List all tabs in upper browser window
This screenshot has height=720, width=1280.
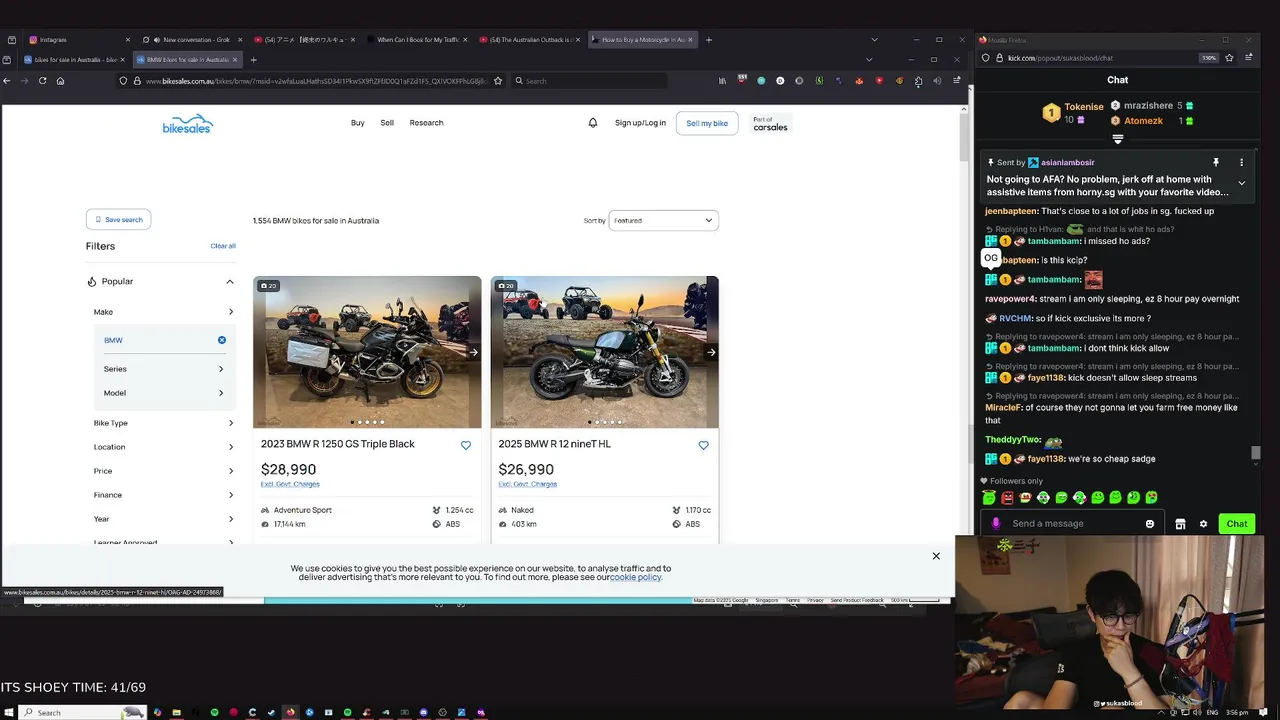[x=874, y=40]
